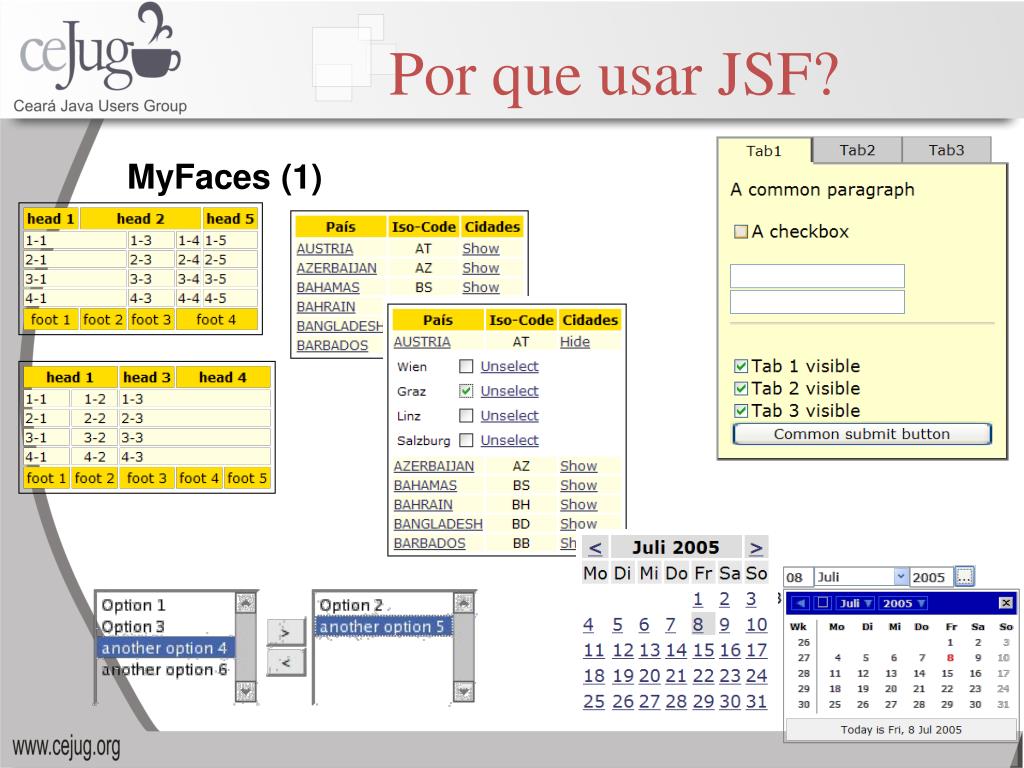This screenshot has width=1024, height=768.
Task: Click the www.cejug.org text
Action: tap(66, 746)
